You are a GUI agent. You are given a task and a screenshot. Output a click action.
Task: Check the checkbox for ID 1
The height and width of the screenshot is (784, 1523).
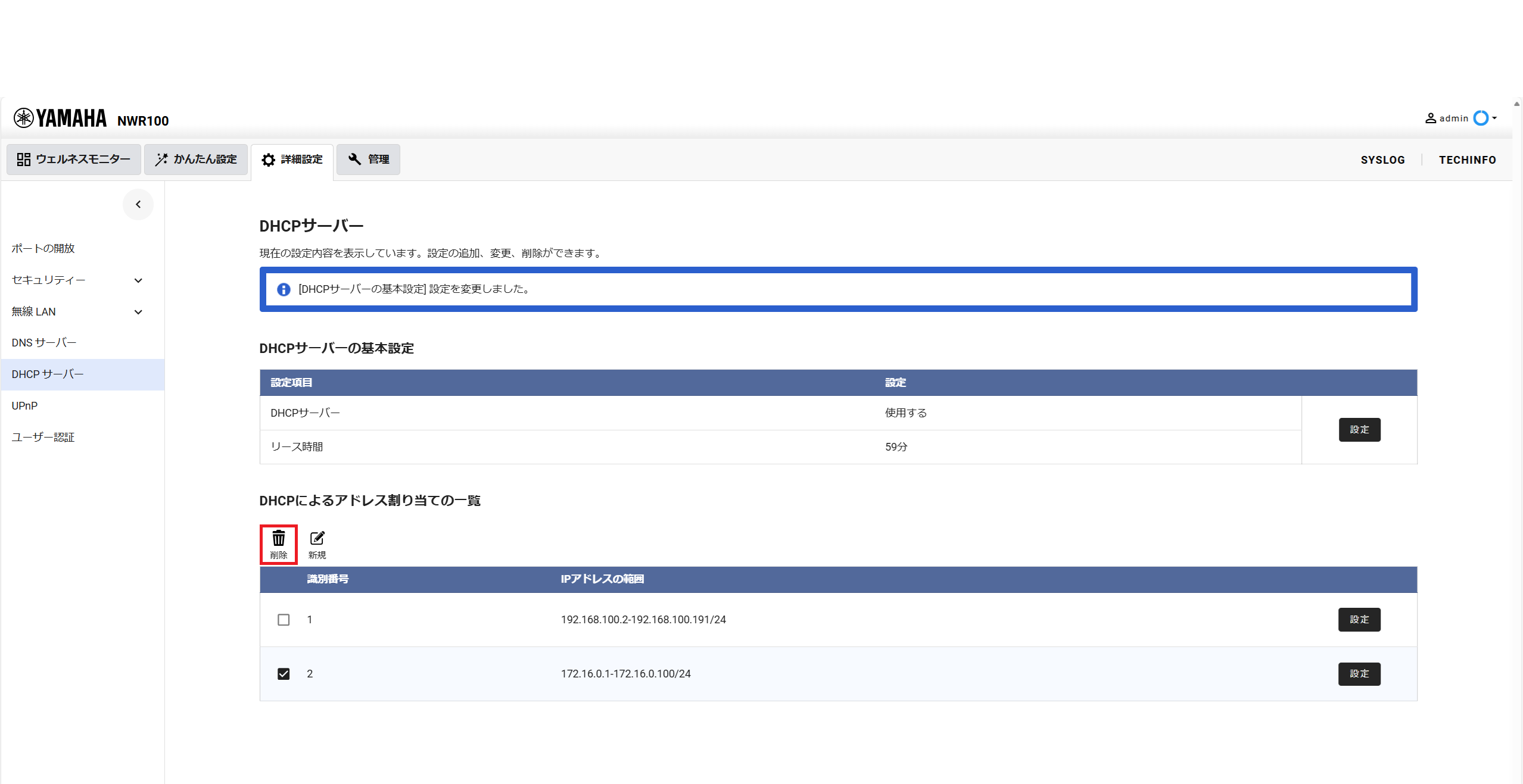point(284,620)
